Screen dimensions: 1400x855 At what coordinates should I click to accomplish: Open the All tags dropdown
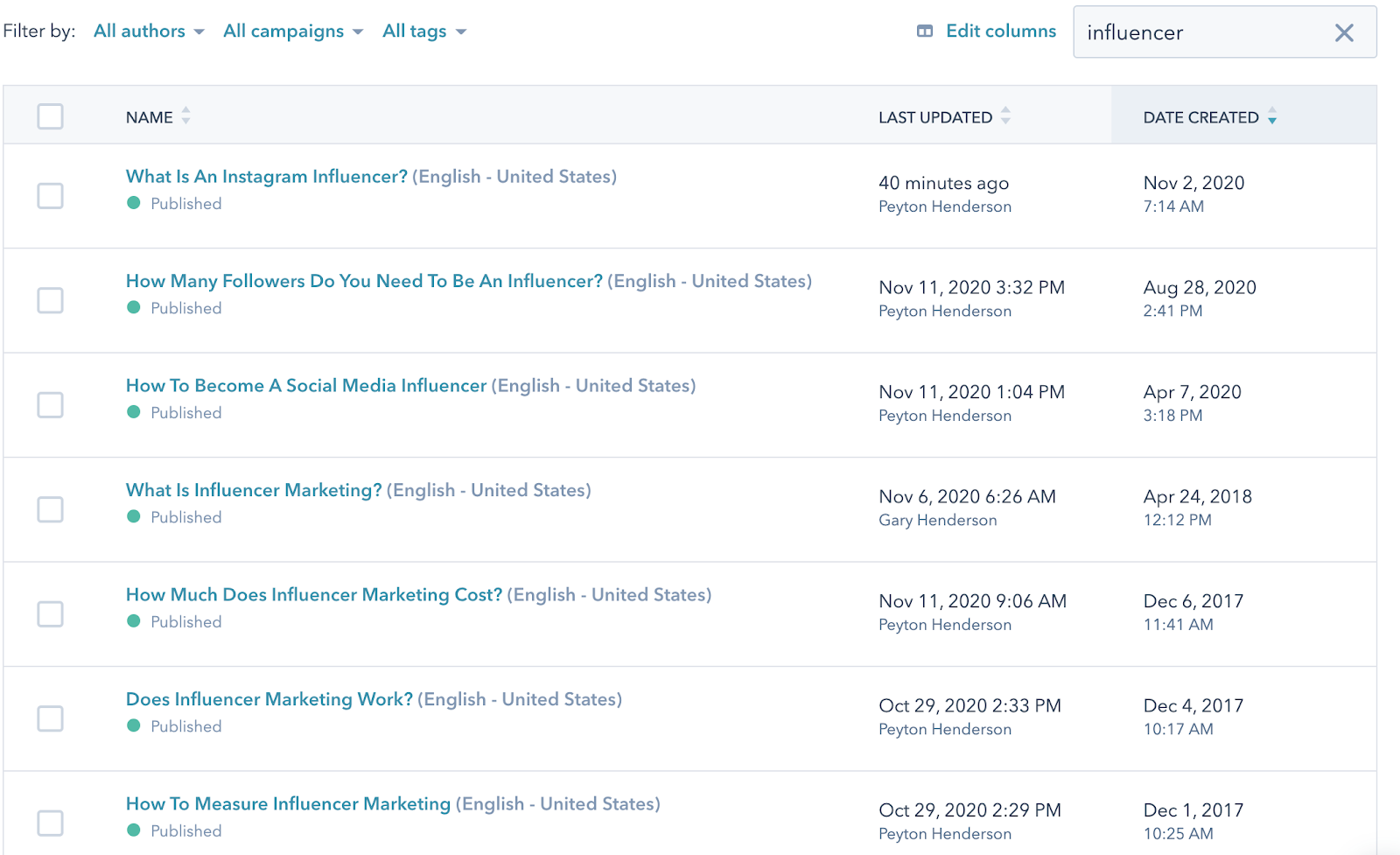tap(424, 32)
